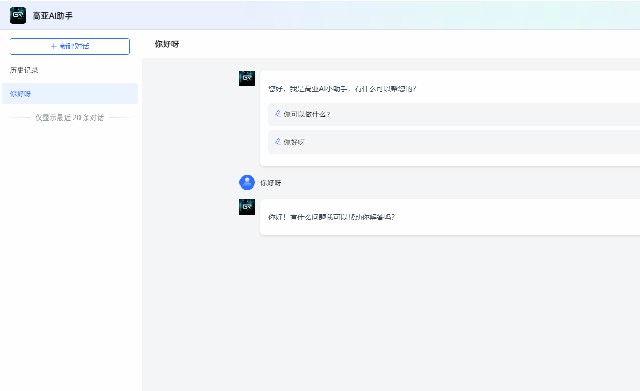Image resolution: width=640 pixels, height=391 pixels.
Task: Select the 你好呀 suggested prompt in the greeting card
Action: tap(454, 142)
